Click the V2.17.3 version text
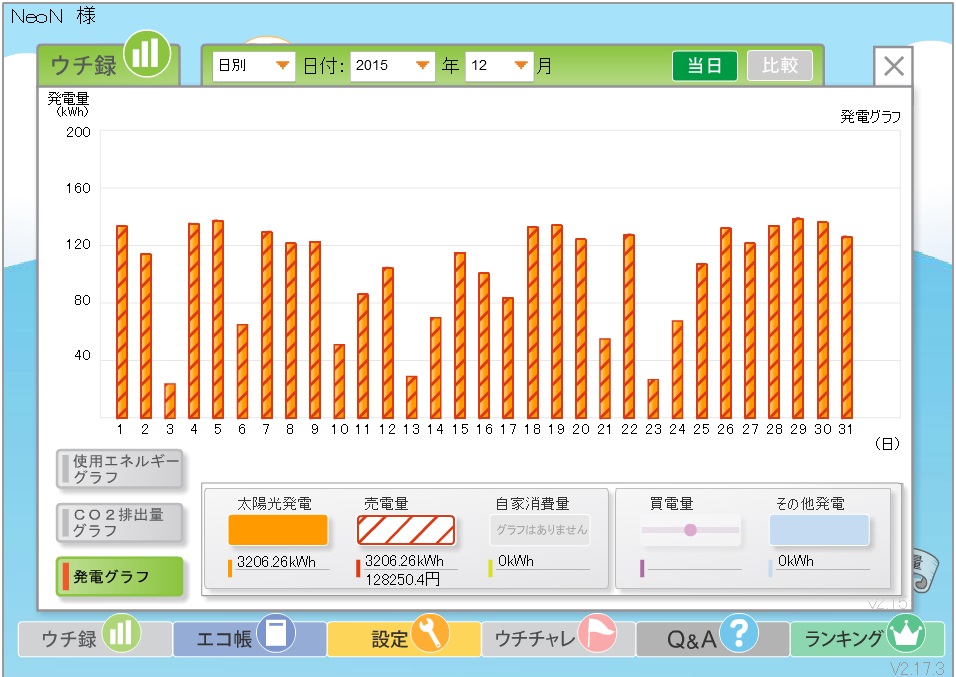 click(x=916, y=668)
